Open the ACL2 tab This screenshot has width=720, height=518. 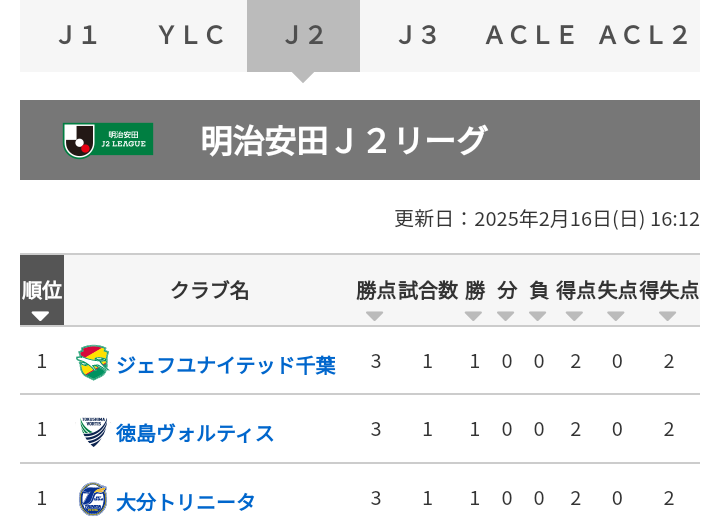(643, 36)
